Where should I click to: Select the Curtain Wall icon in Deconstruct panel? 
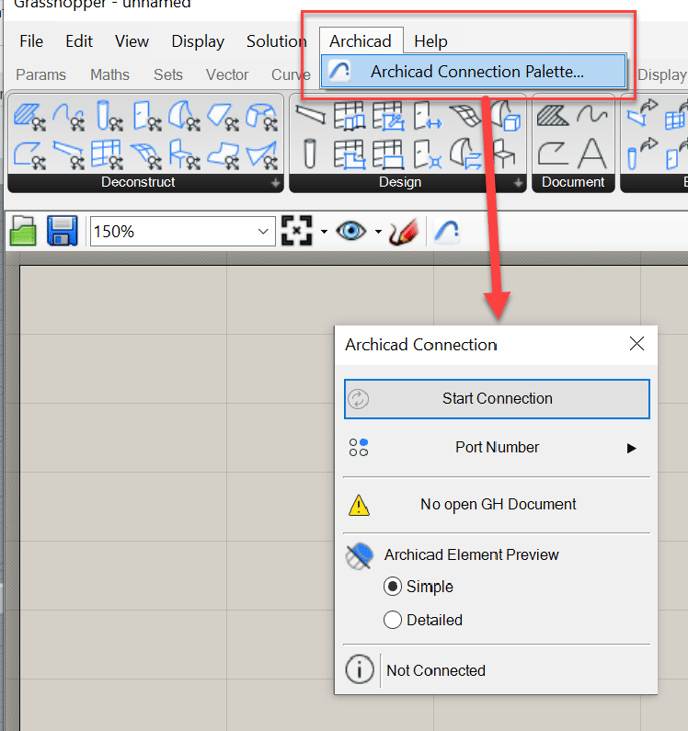107,154
